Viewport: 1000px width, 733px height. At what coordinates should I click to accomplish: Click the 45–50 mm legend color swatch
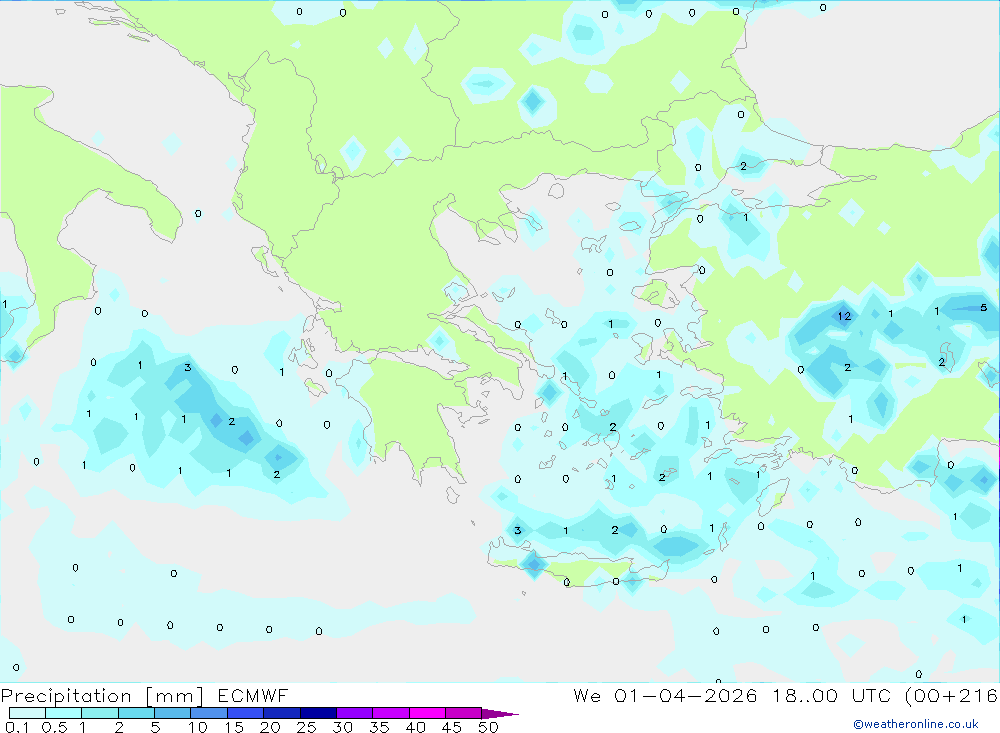[463, 713]
